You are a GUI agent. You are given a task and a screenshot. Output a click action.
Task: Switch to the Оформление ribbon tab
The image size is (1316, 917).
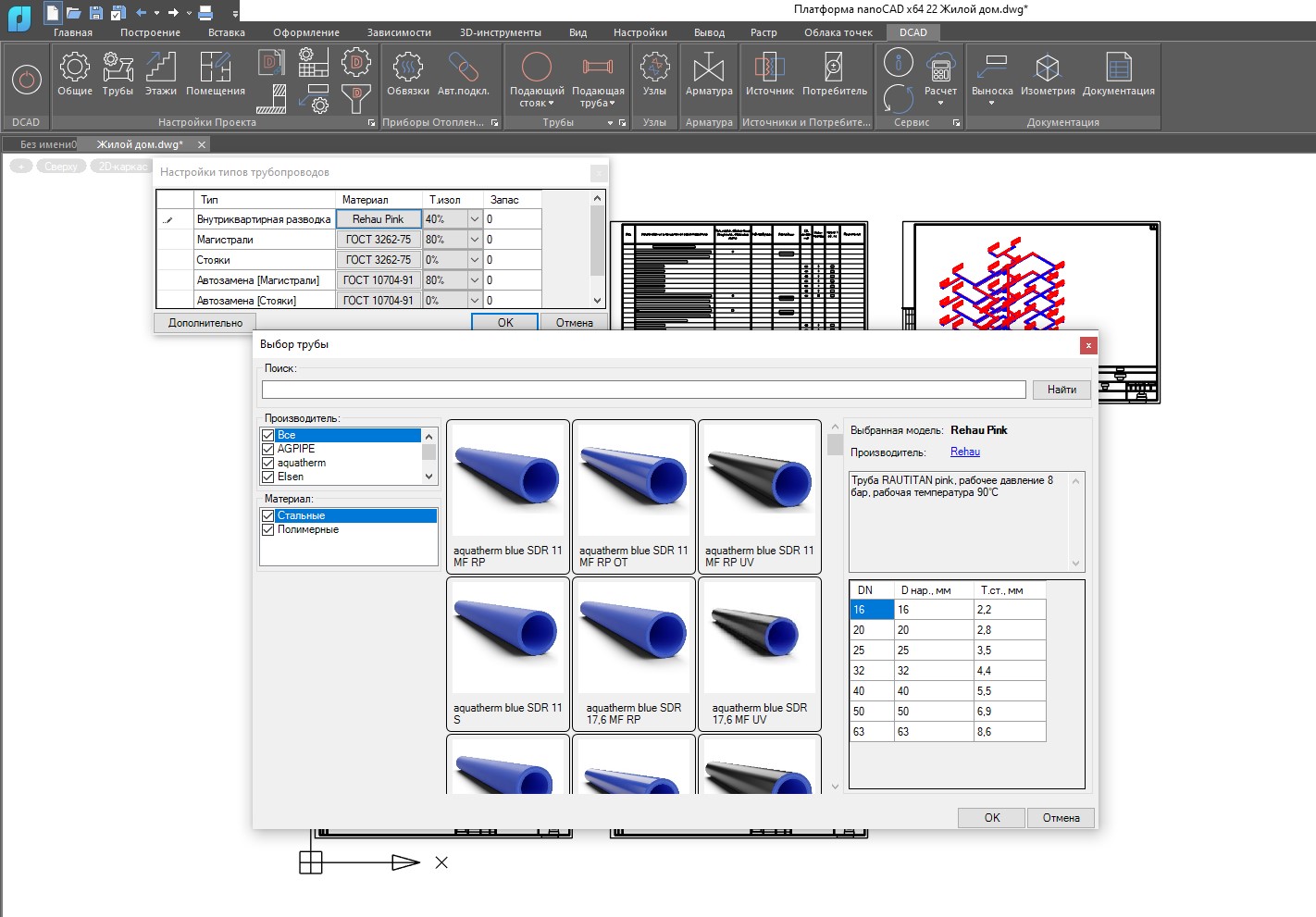(x=306, y=32)
